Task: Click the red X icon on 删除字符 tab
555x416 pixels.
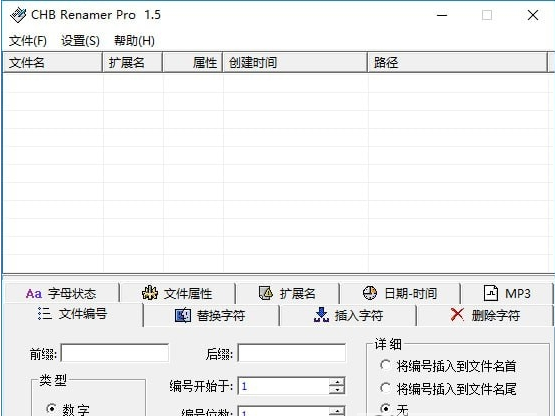Action: point(457,314)
